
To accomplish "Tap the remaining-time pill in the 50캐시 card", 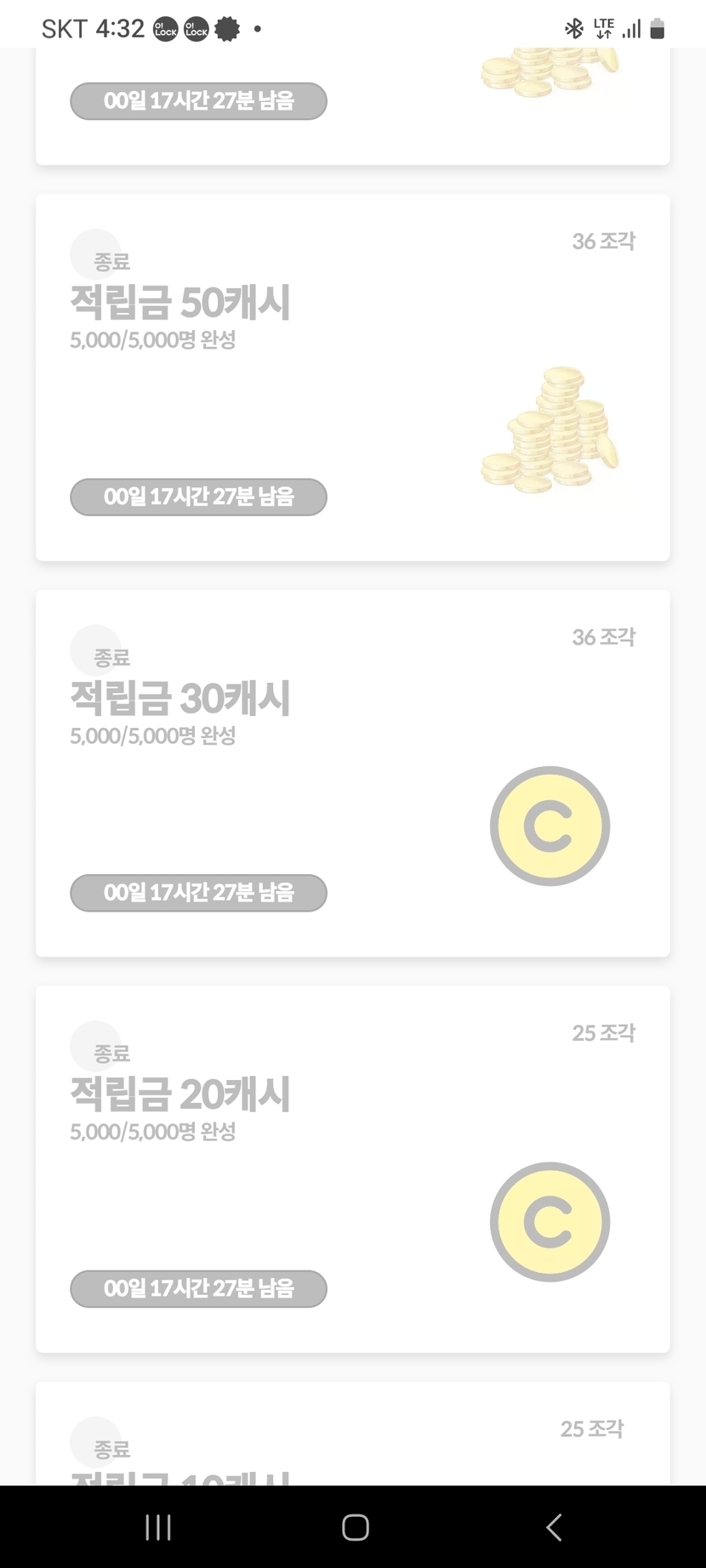I will tap(198, 497).
